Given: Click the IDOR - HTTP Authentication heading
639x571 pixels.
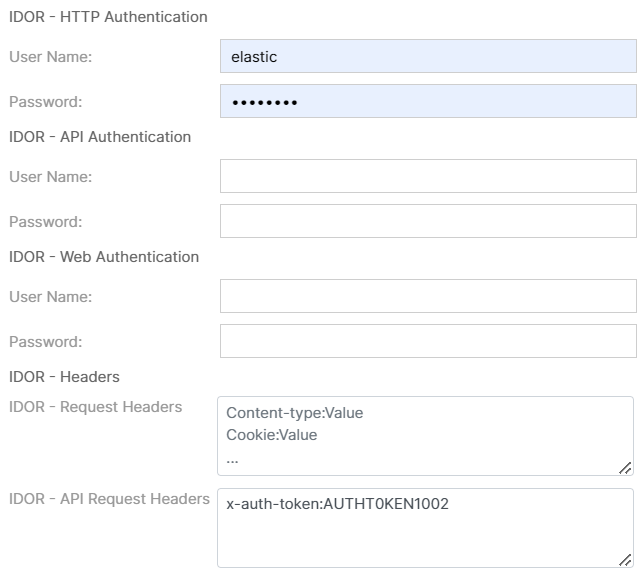Looking at the screenshot, I should (108, 17).
